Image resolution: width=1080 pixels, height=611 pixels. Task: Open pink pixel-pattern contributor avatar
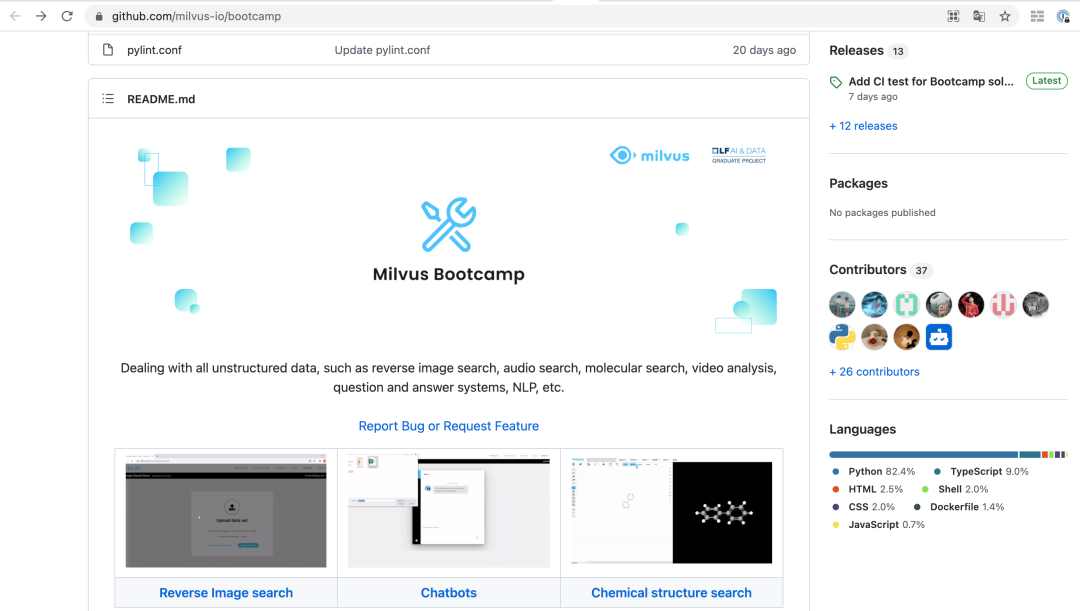pos(1004,304)
